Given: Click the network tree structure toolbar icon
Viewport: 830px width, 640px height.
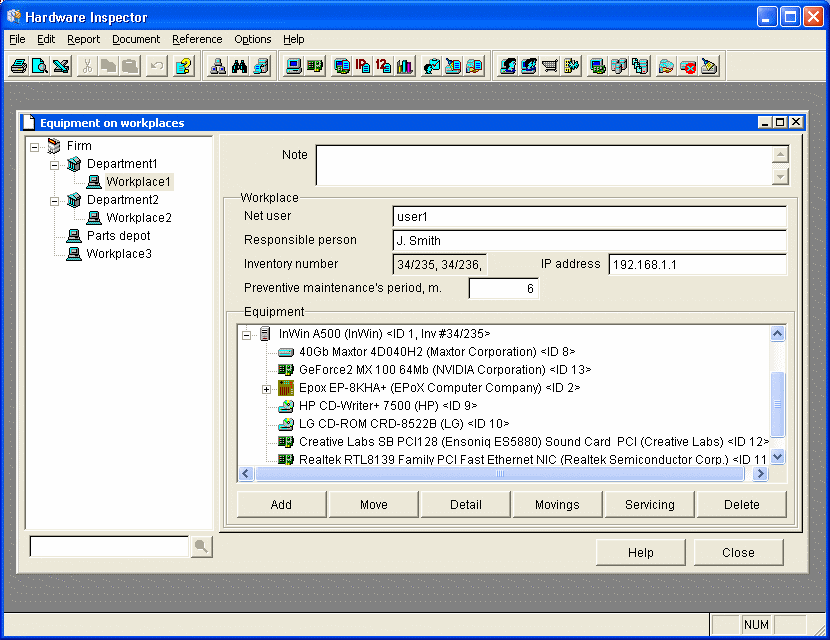Looking at the screenshot, I should tap(218, 66).
